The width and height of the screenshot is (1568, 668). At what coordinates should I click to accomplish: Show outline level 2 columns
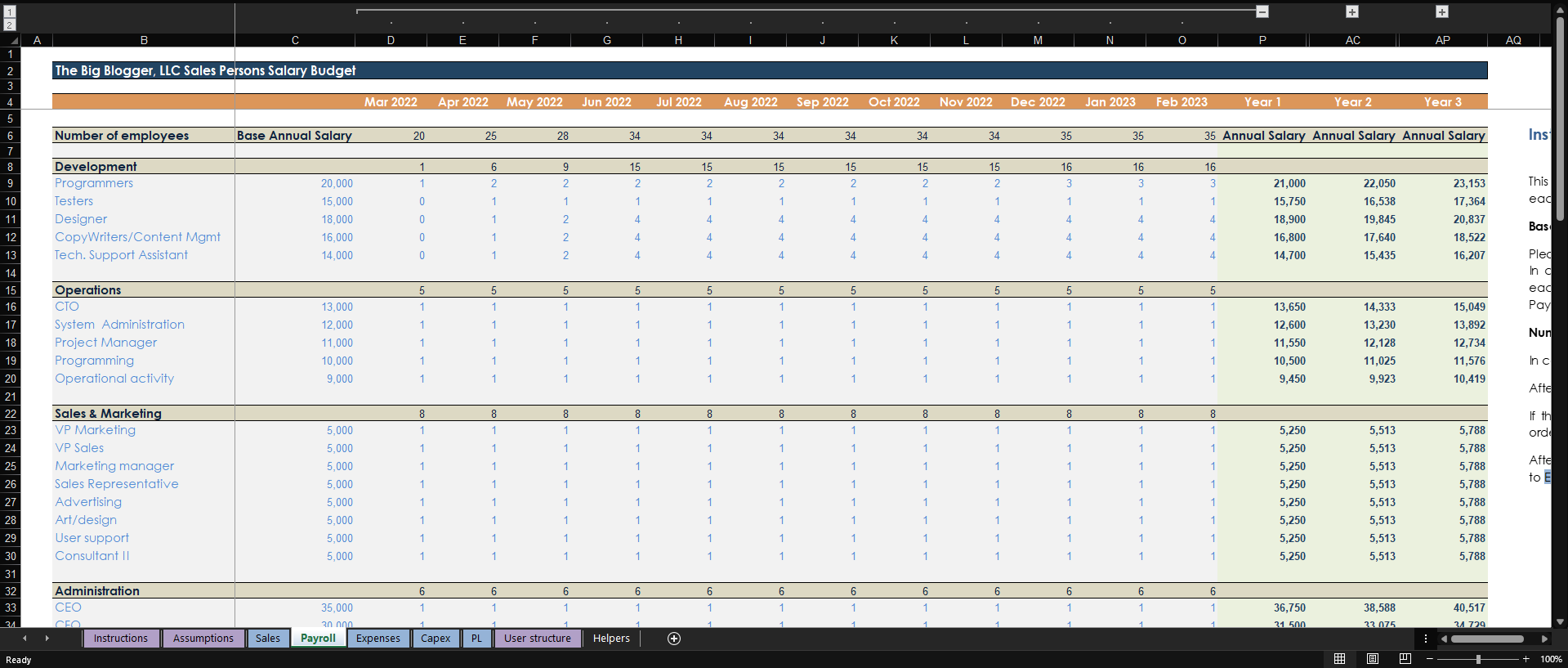pyautogui.click(x=10, y=25)
